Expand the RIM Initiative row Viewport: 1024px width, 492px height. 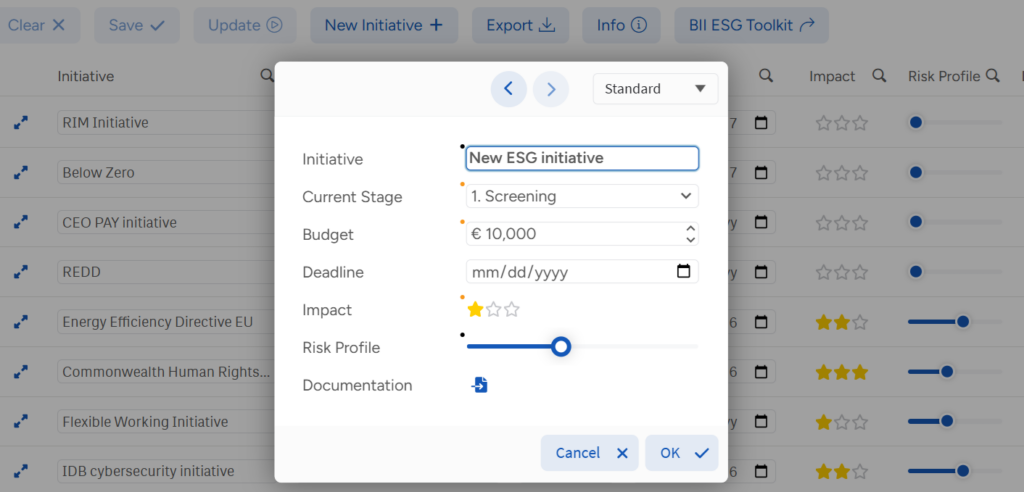coord(20,123)
